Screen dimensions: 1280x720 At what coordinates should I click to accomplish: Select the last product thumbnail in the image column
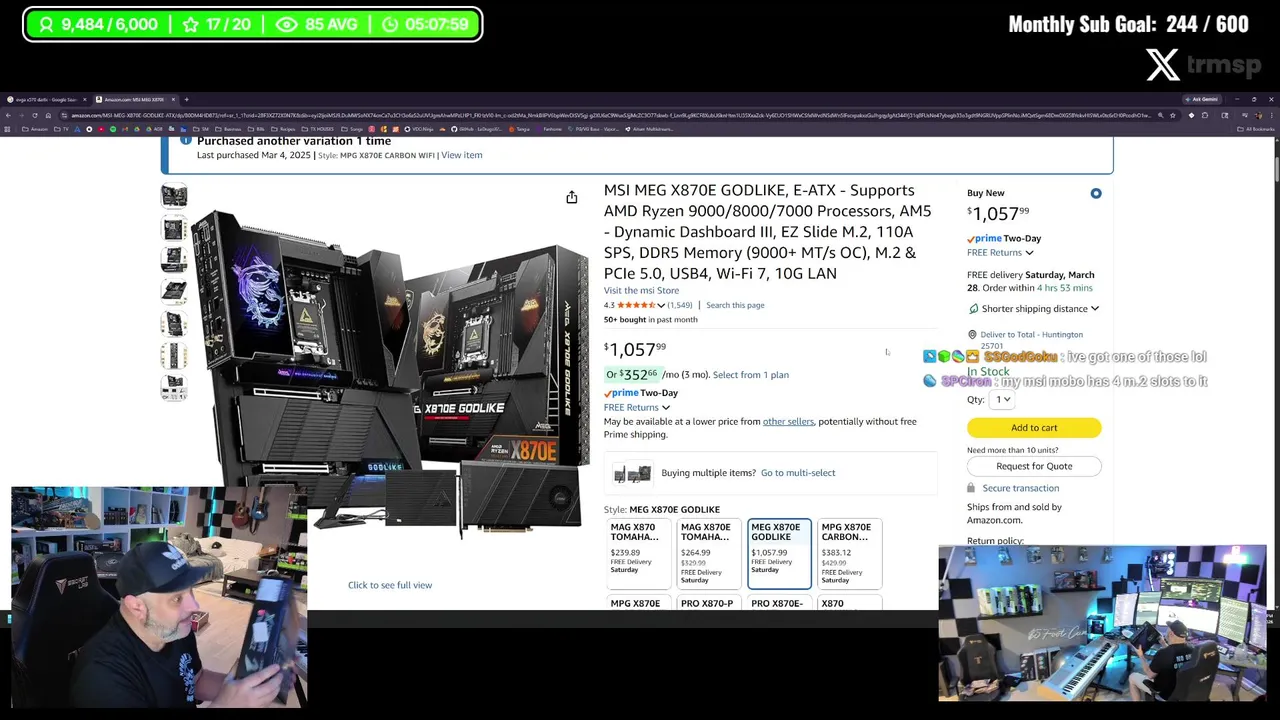174,387
